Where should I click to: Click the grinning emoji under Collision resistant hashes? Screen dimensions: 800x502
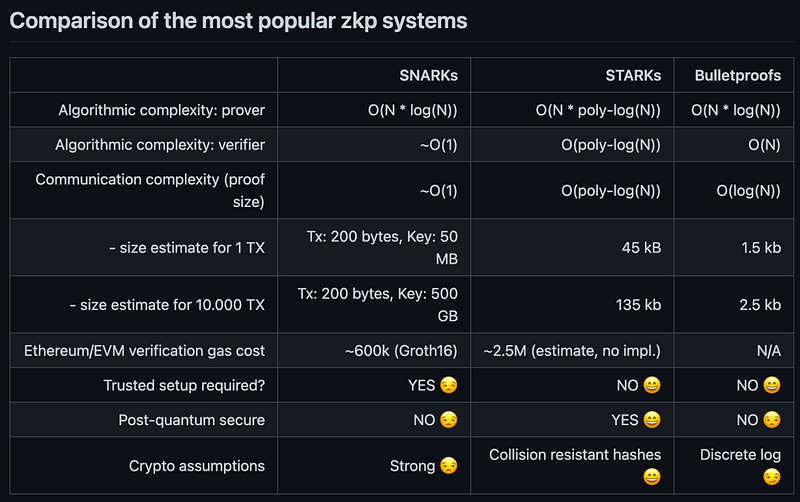pos(651,477)
